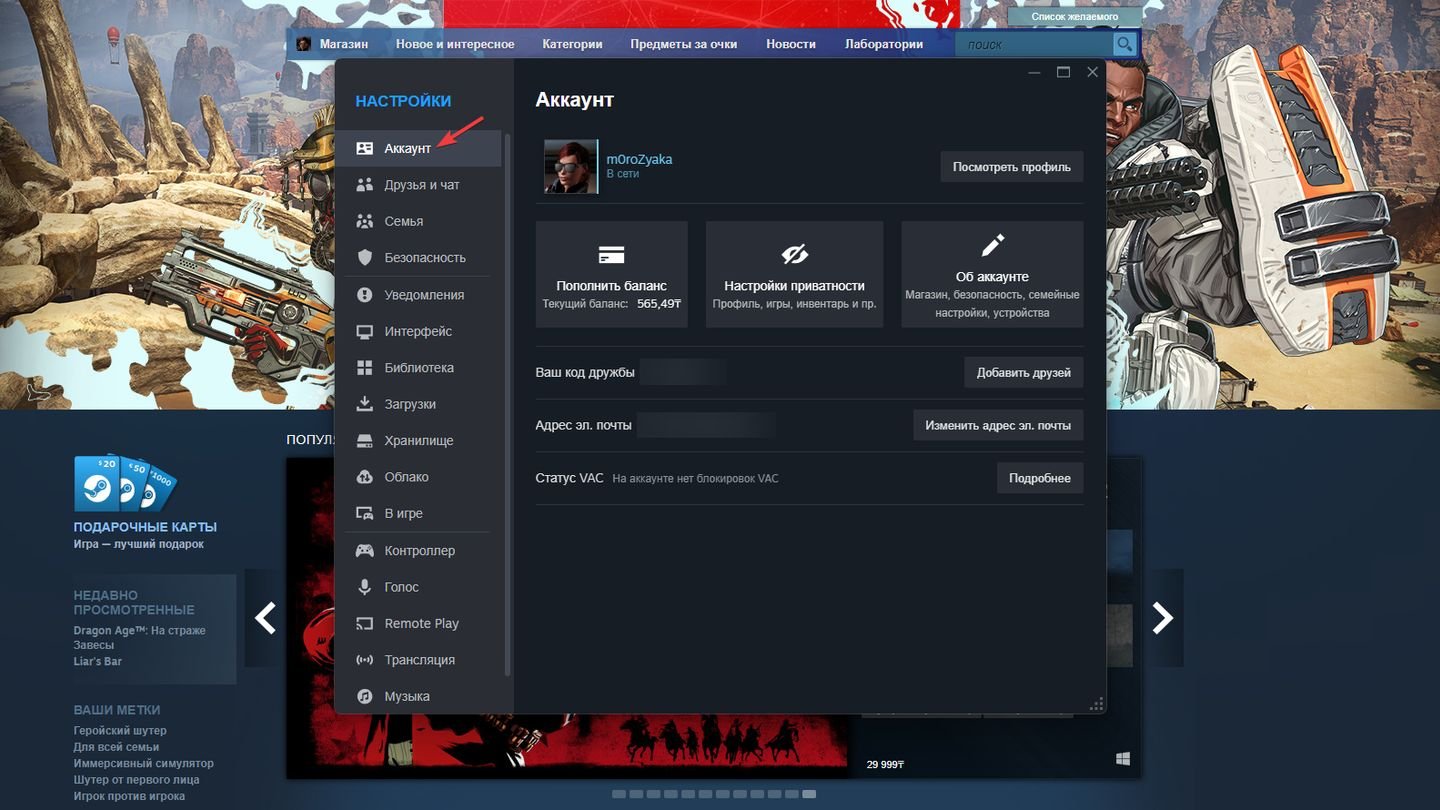Click the Account card icon in sidebar
The width and height of the screenshot is (1440, 810).
365,148
